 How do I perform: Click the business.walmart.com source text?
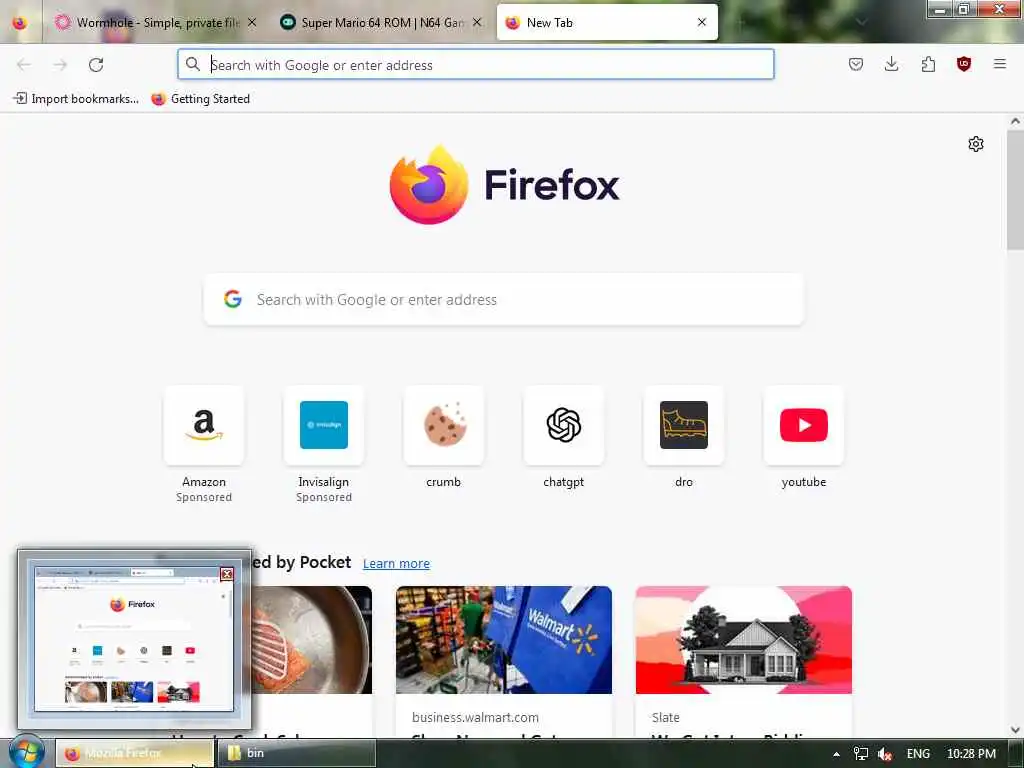click(475, 717)
